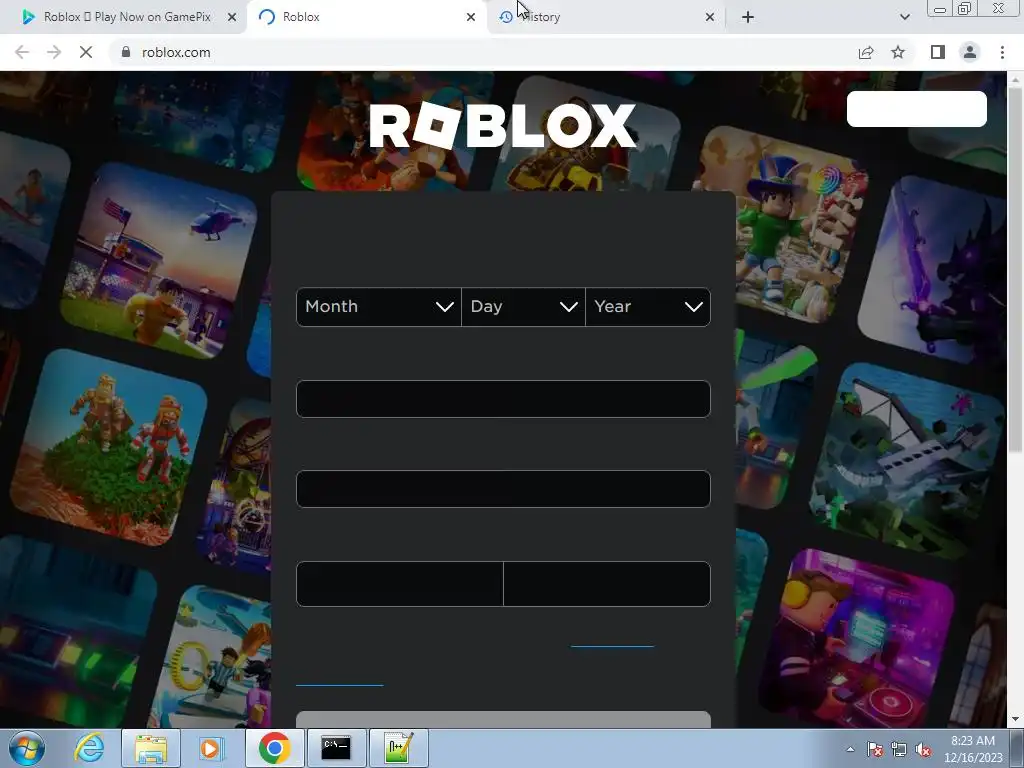Open the clock showing 8:23 AM
This screenshot has height=768, width=1024.
coord(973,749)
